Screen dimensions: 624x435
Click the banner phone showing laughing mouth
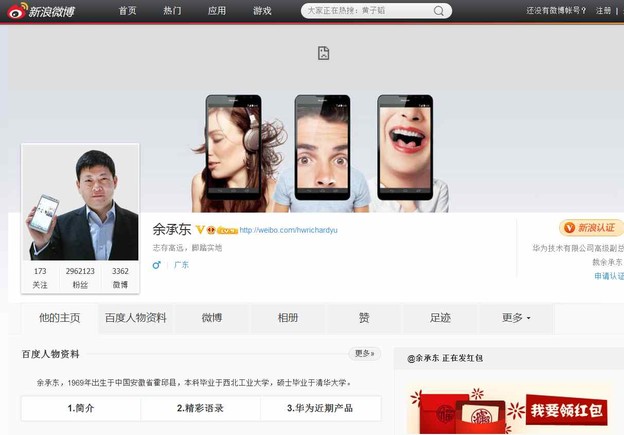405,147
